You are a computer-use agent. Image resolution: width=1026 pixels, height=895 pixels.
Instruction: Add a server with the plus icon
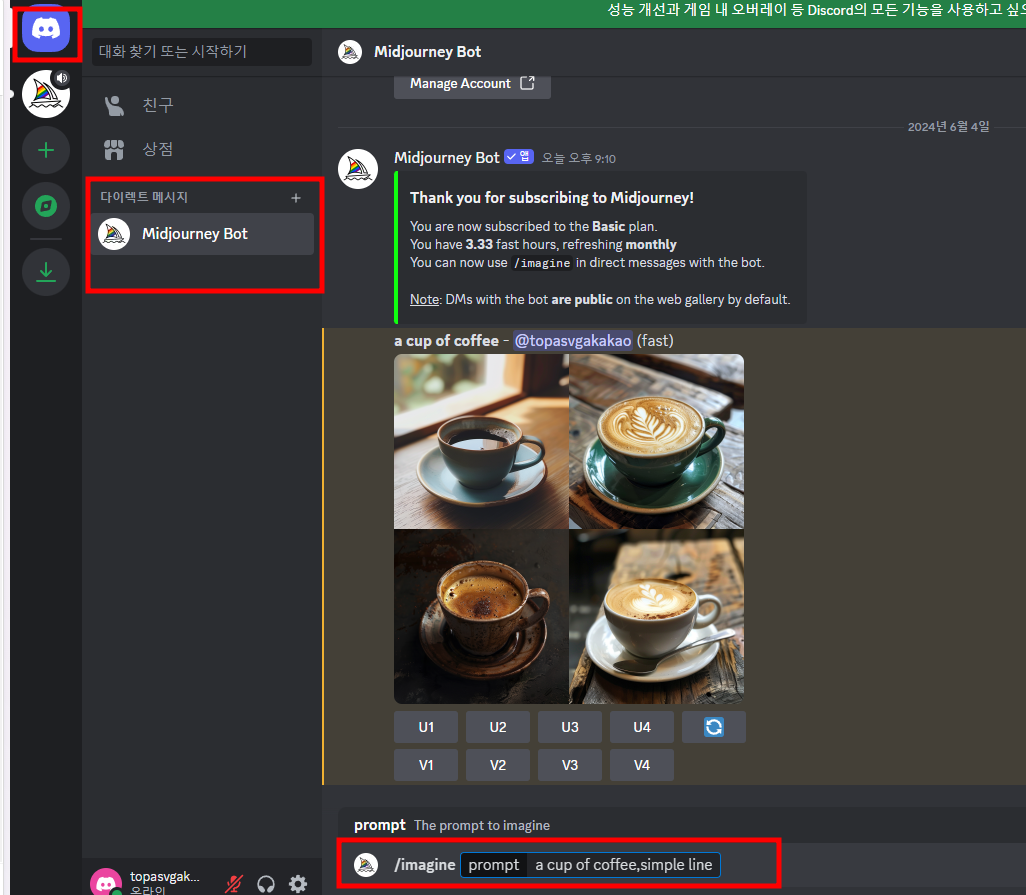pos(46,150)
